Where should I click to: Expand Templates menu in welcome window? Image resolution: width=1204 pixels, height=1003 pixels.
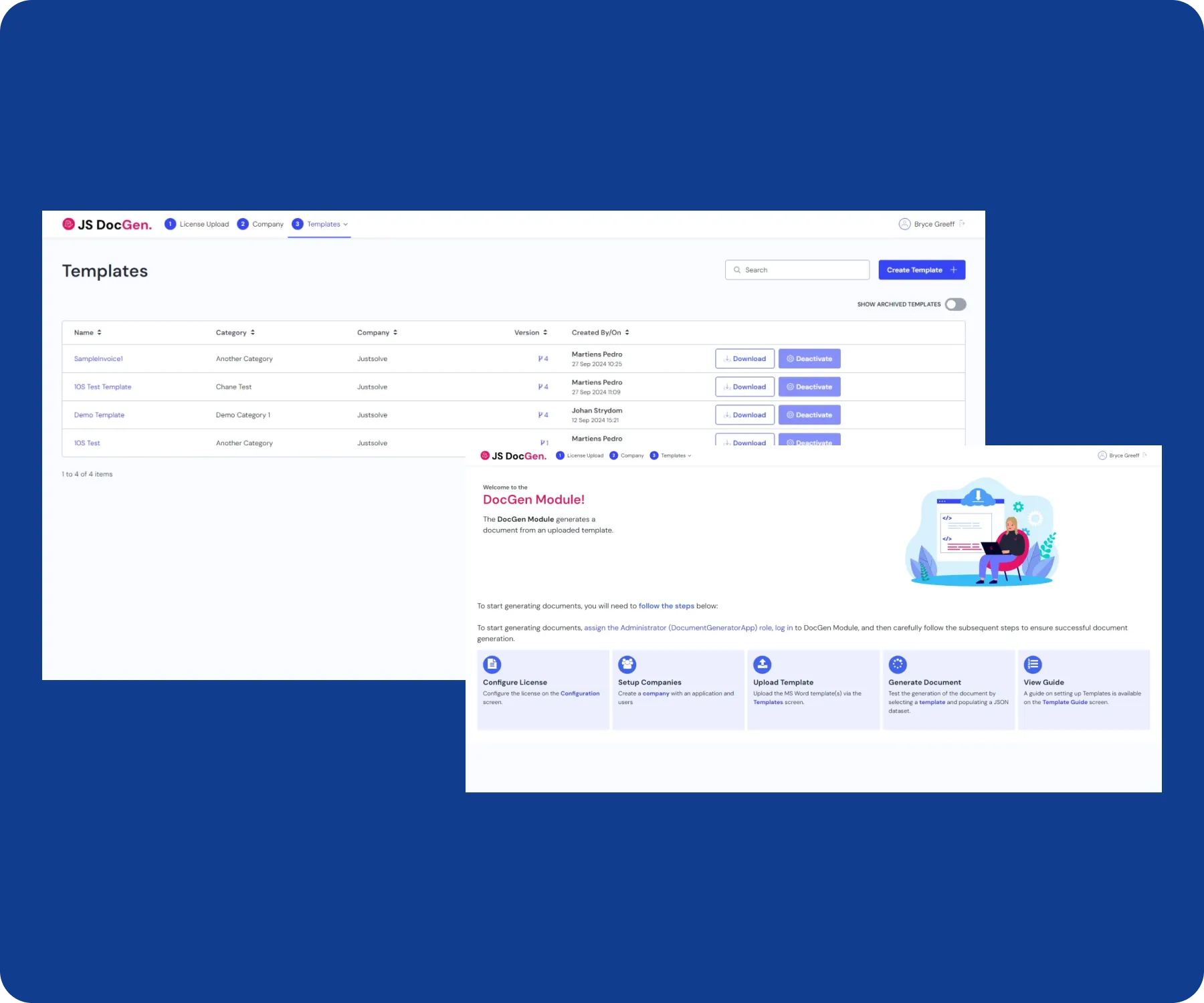tap(670, 455)
